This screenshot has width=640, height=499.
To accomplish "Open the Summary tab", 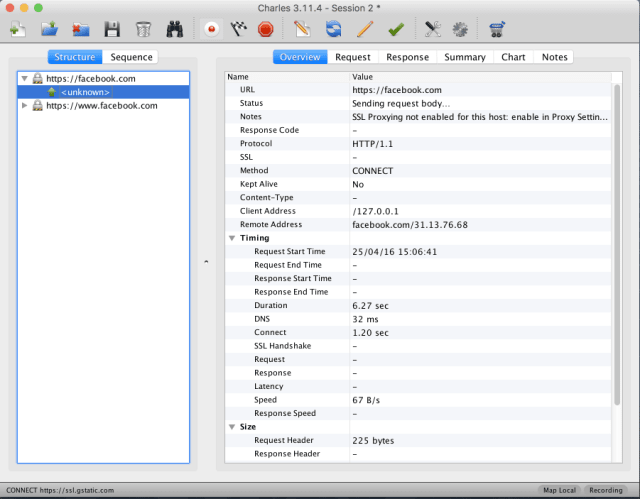I will click(x=465, y=57).
